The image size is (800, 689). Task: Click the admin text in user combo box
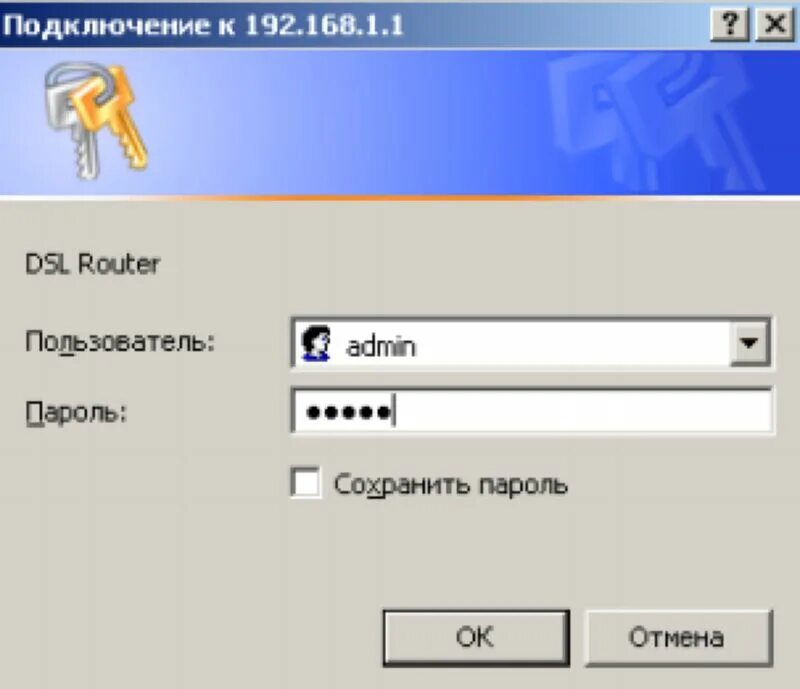[381, 347]
